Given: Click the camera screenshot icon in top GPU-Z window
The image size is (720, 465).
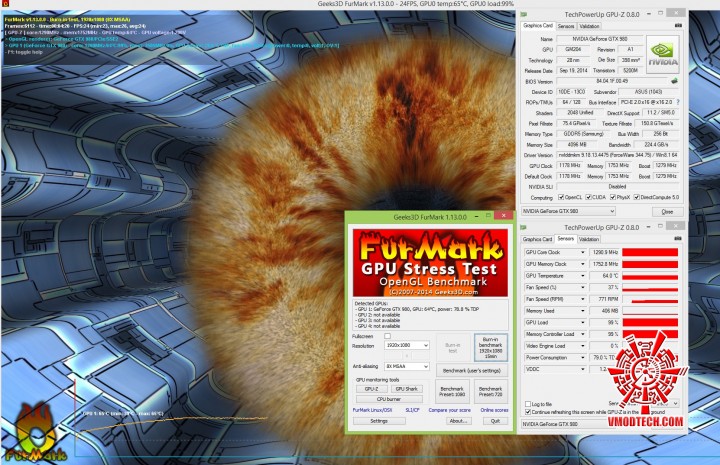Looking at the screenshot, I should pos(678,26).
